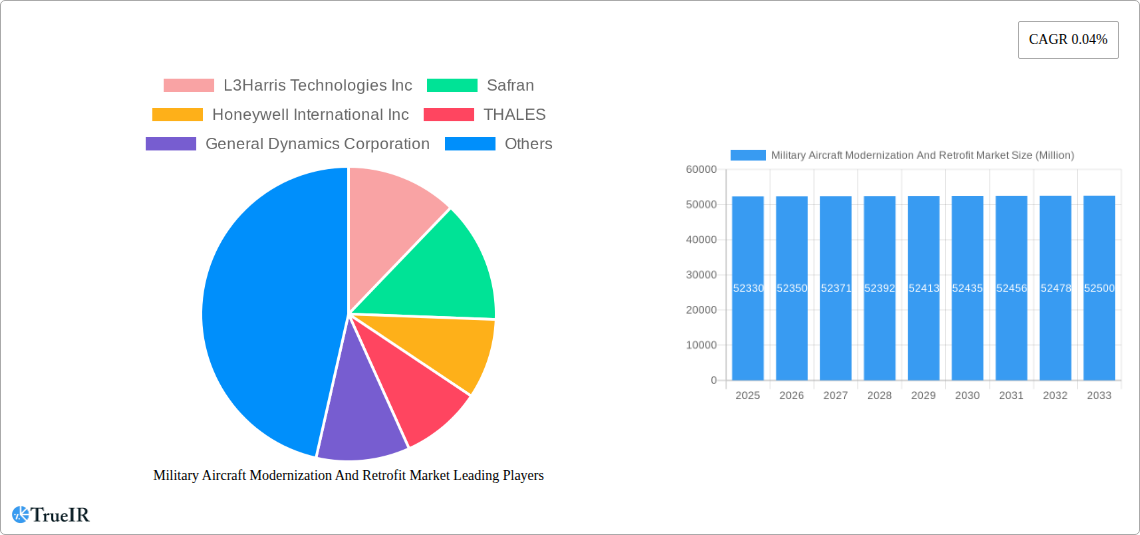Click the 2029 x-axis year label
The image size is (1140, 535).
click(x=923, y=395)
